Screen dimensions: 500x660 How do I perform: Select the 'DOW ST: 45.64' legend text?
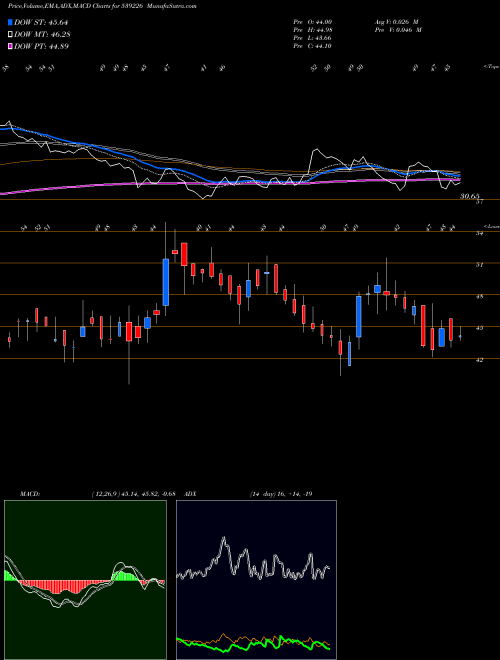point(41,22)
